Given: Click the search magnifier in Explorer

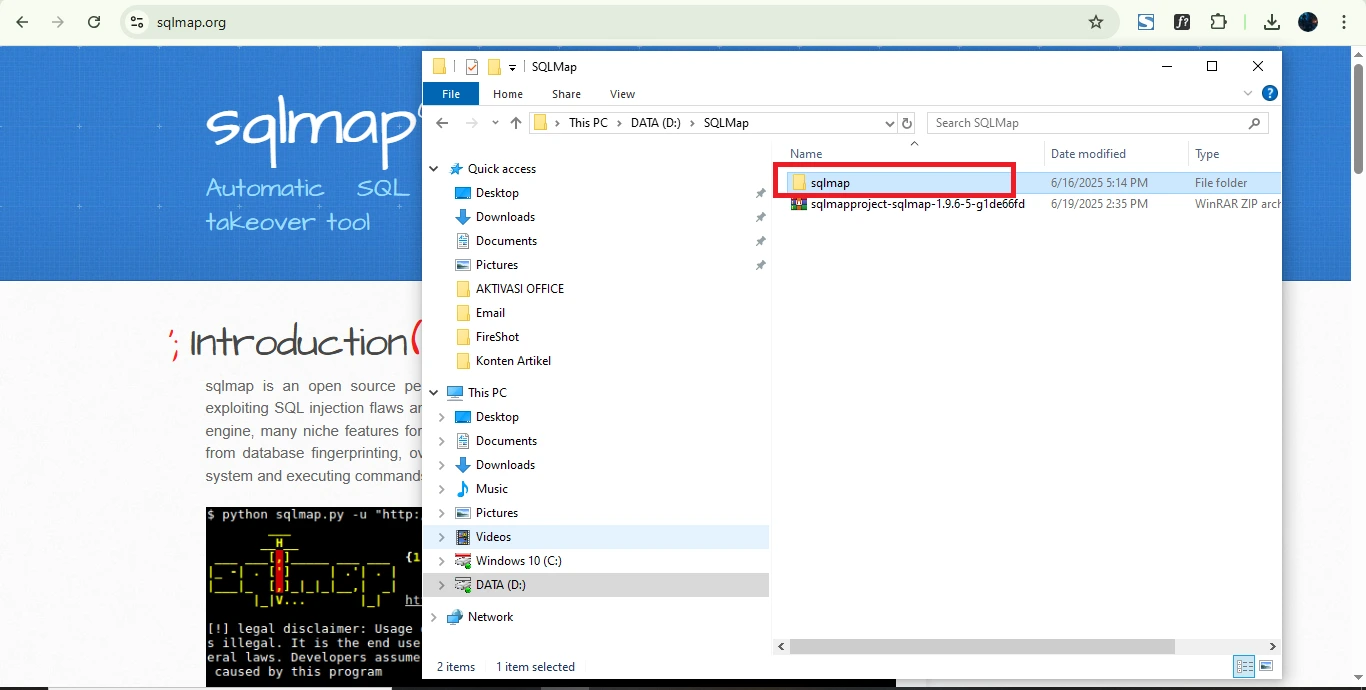Looking at the screenshot, I should coord(1255,123).
